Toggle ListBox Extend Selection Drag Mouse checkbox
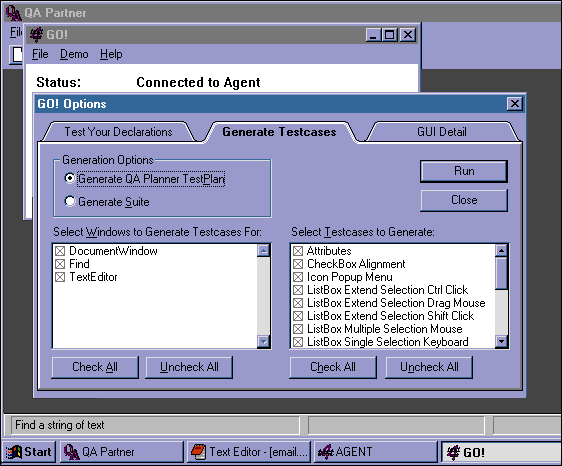Image resolution: width=562 pixels, height=466 pixels. 298,303
